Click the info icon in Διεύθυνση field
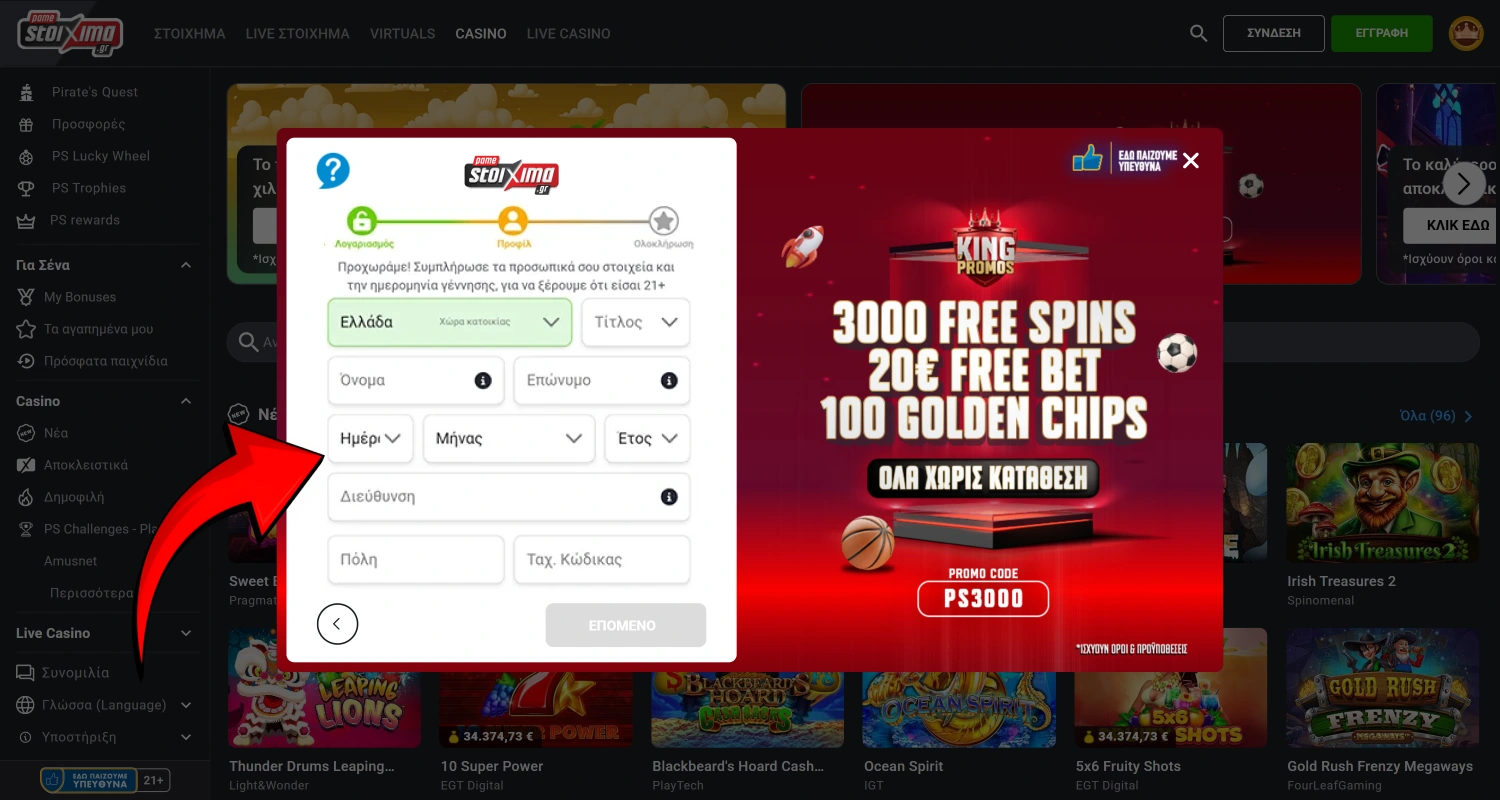Viewport: 1500px width, 800px height. (x=669, y=497)
